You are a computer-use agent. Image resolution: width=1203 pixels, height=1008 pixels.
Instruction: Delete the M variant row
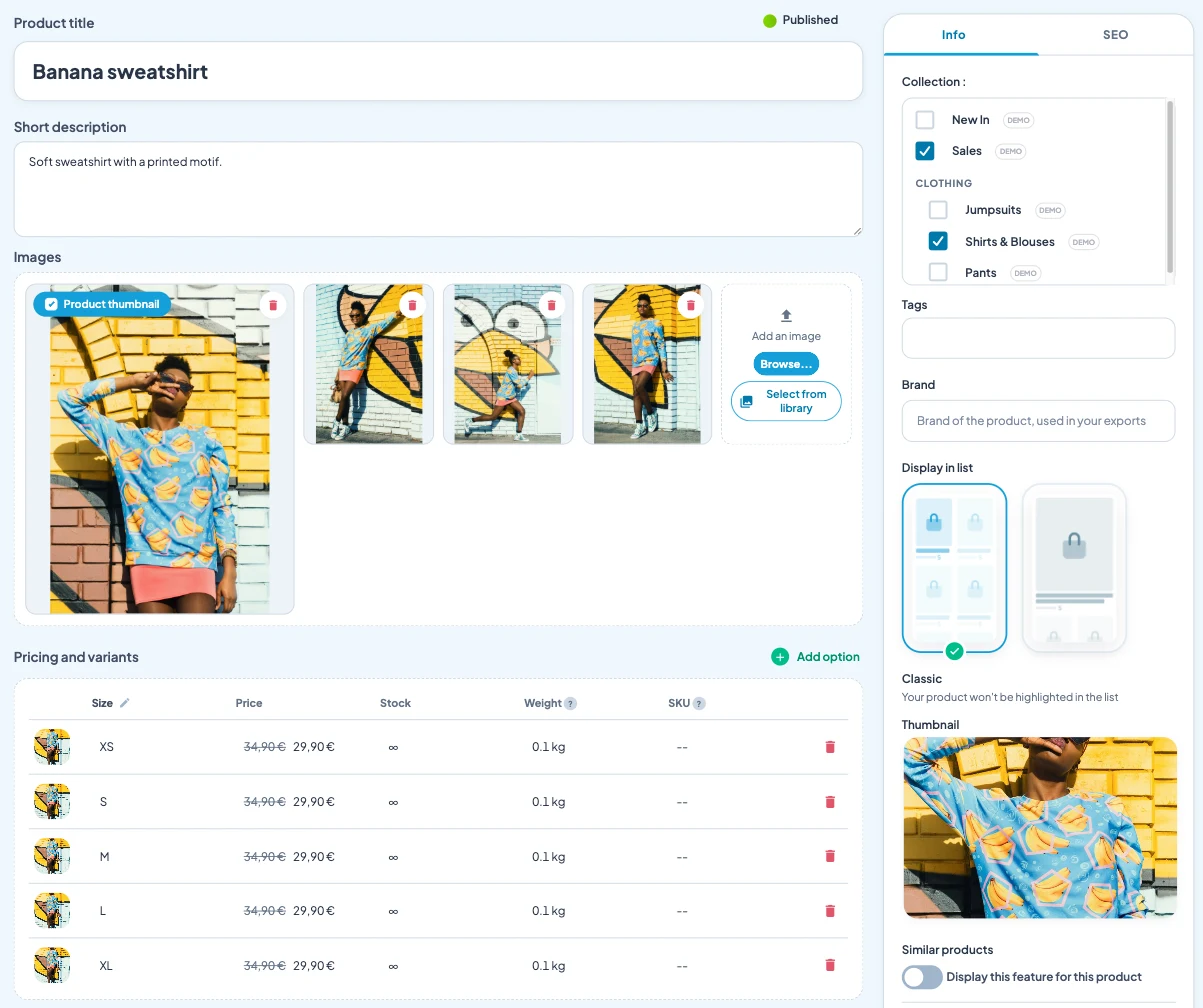[x=829, y=856]
